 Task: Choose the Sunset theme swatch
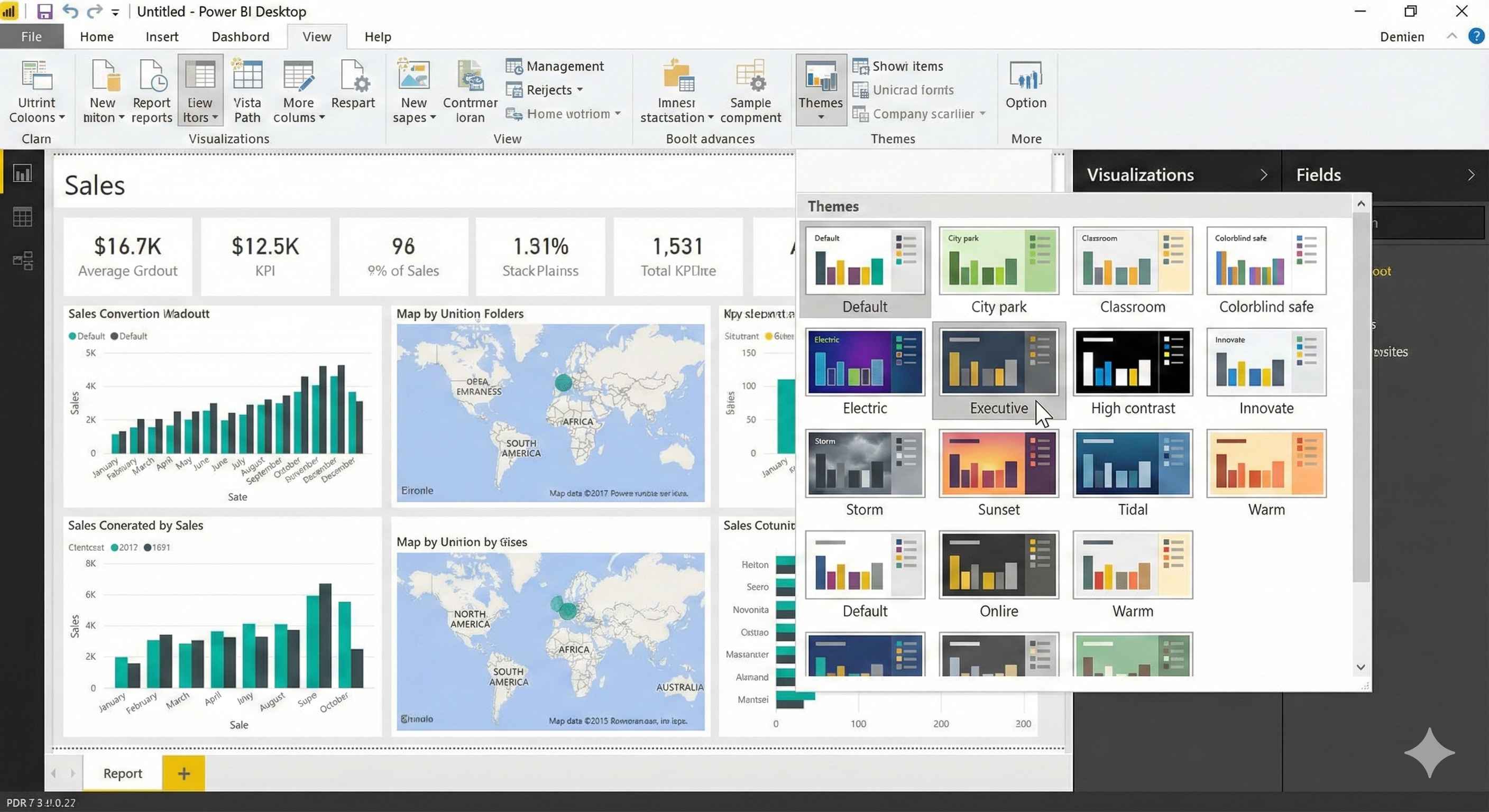pos(998,463)
